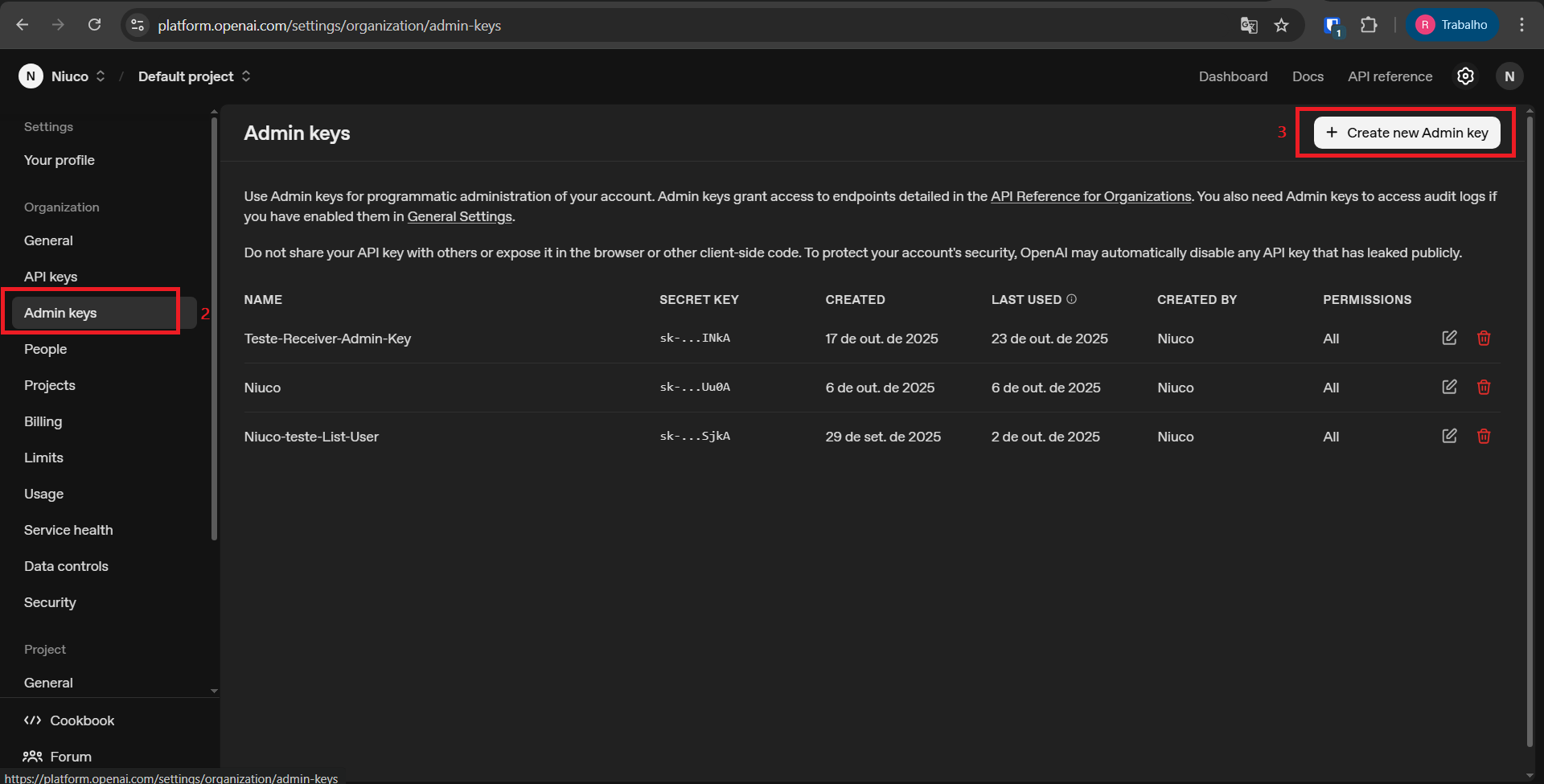Image resolution: width=1544 pixels, height=784 pixels.
Task: Click the 23 de out. de 2025 date
Action: 1049,339
